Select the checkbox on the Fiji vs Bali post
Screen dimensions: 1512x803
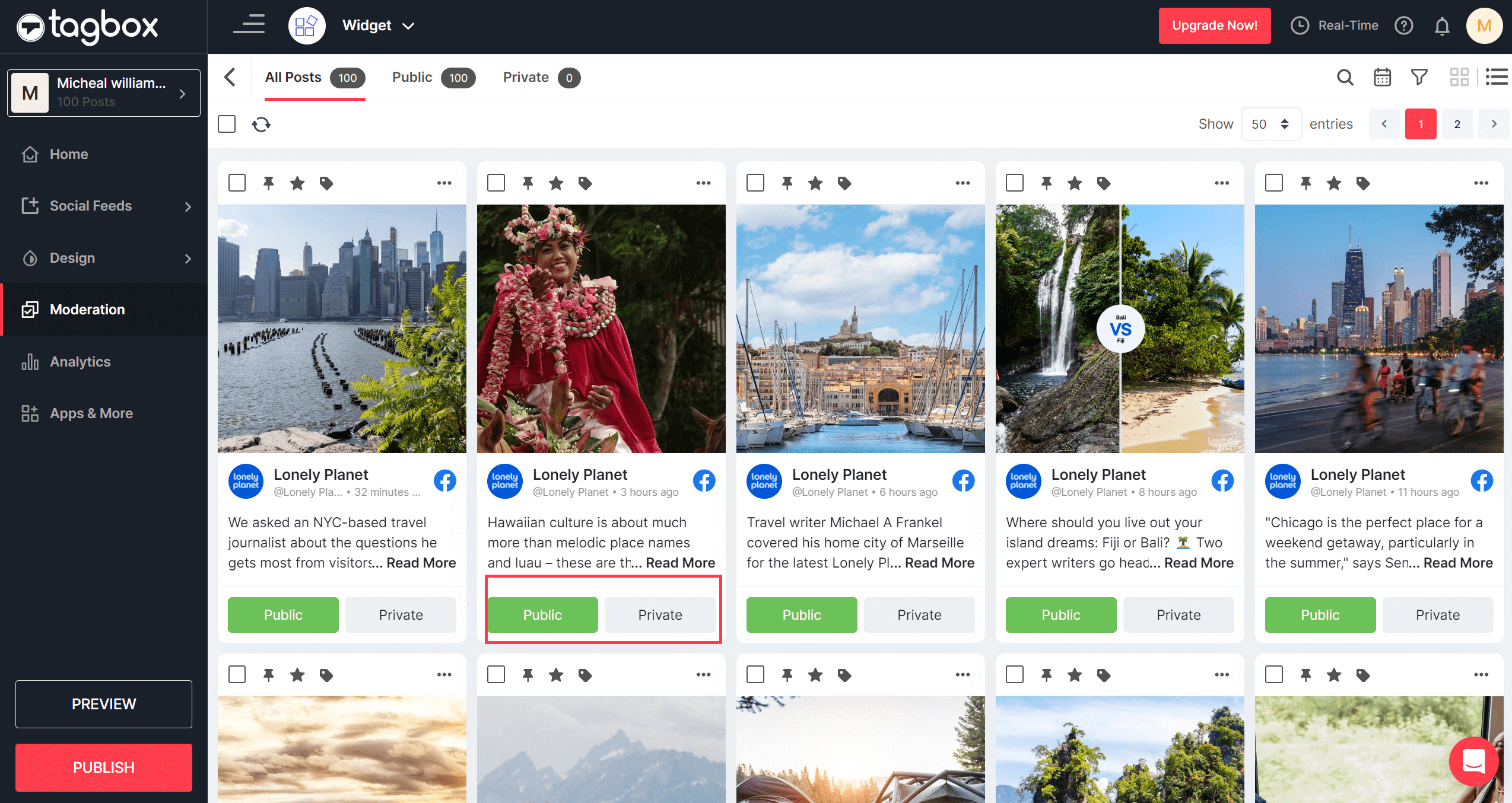1015,183
